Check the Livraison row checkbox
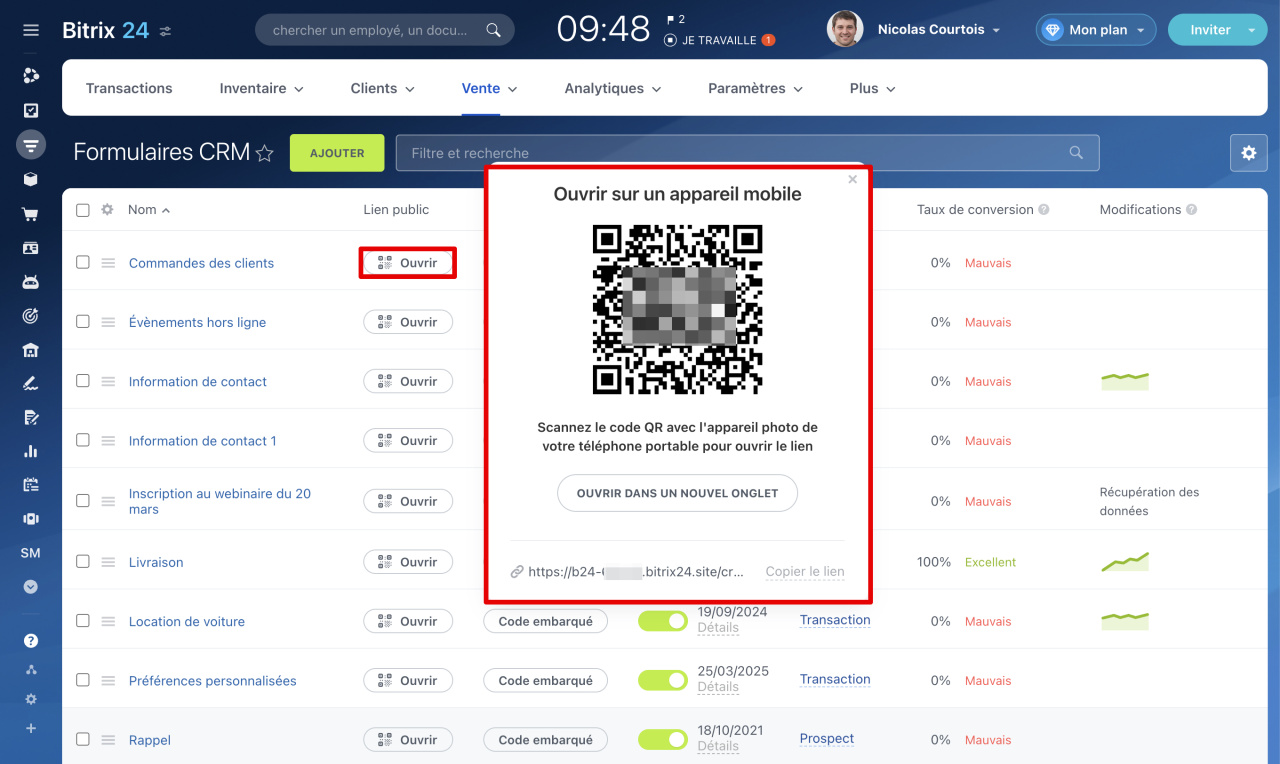The image size is (1280, 764). pyautogui.click(x=83, y=561)
